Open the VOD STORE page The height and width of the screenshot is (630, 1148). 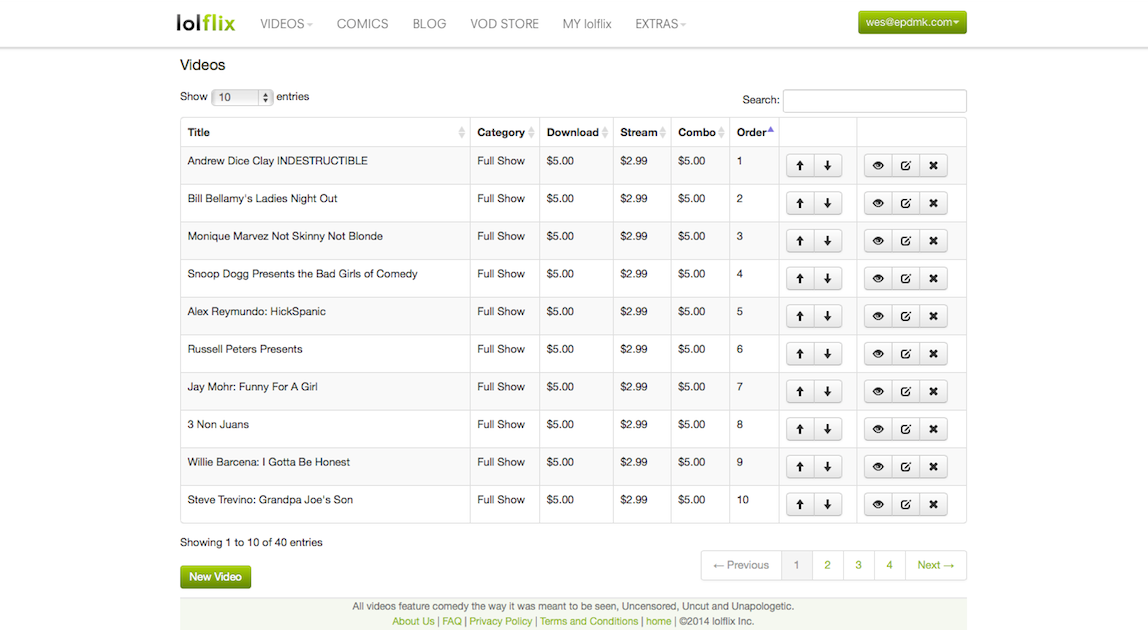(504, 24)
